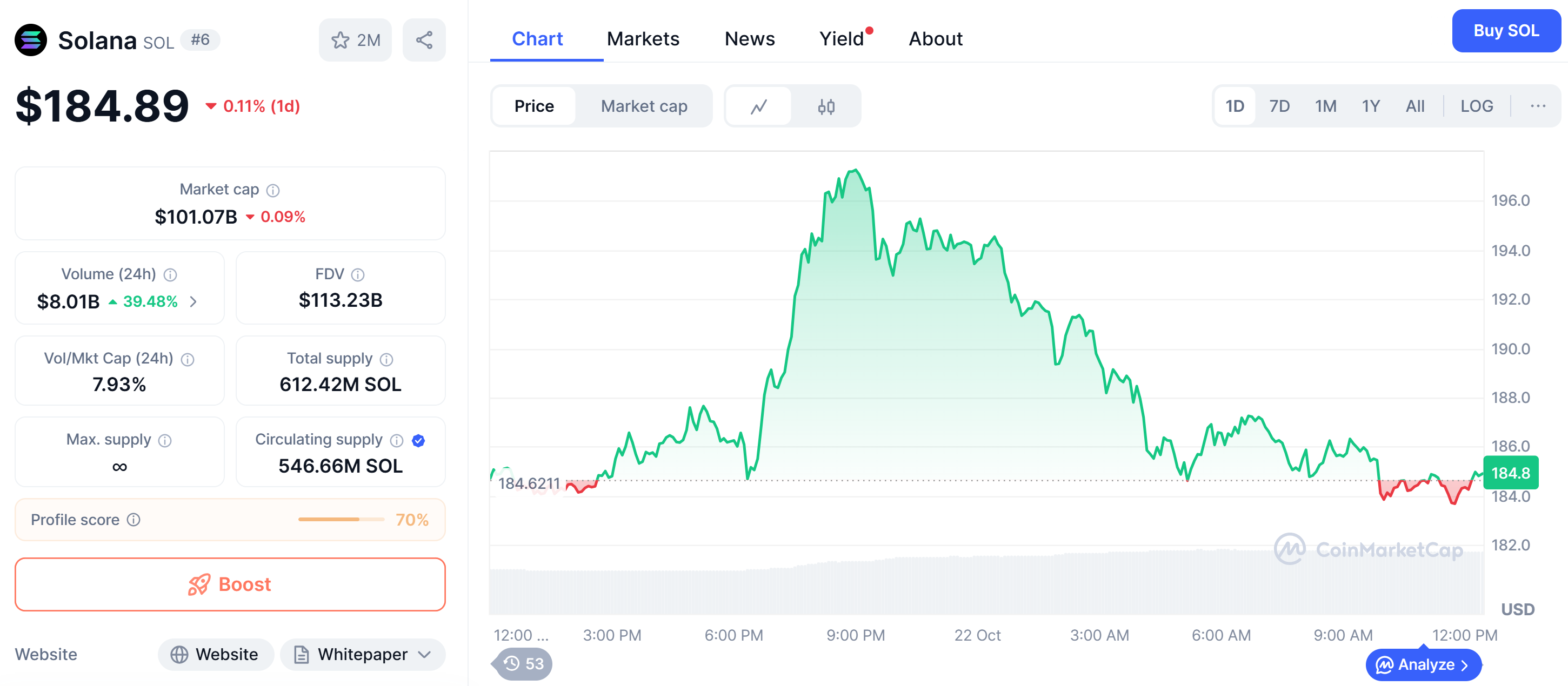Screen dimensions: 1568x686
Task: Click the Profile score info icon
Action: pyautogui.click(x=134, y=520)
